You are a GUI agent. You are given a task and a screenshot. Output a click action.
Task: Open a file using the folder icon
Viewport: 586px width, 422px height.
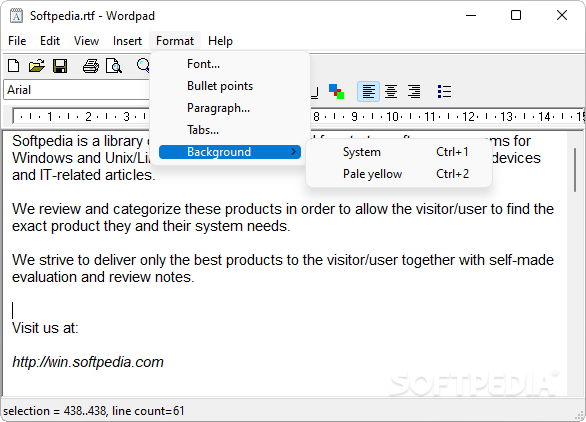37,66
